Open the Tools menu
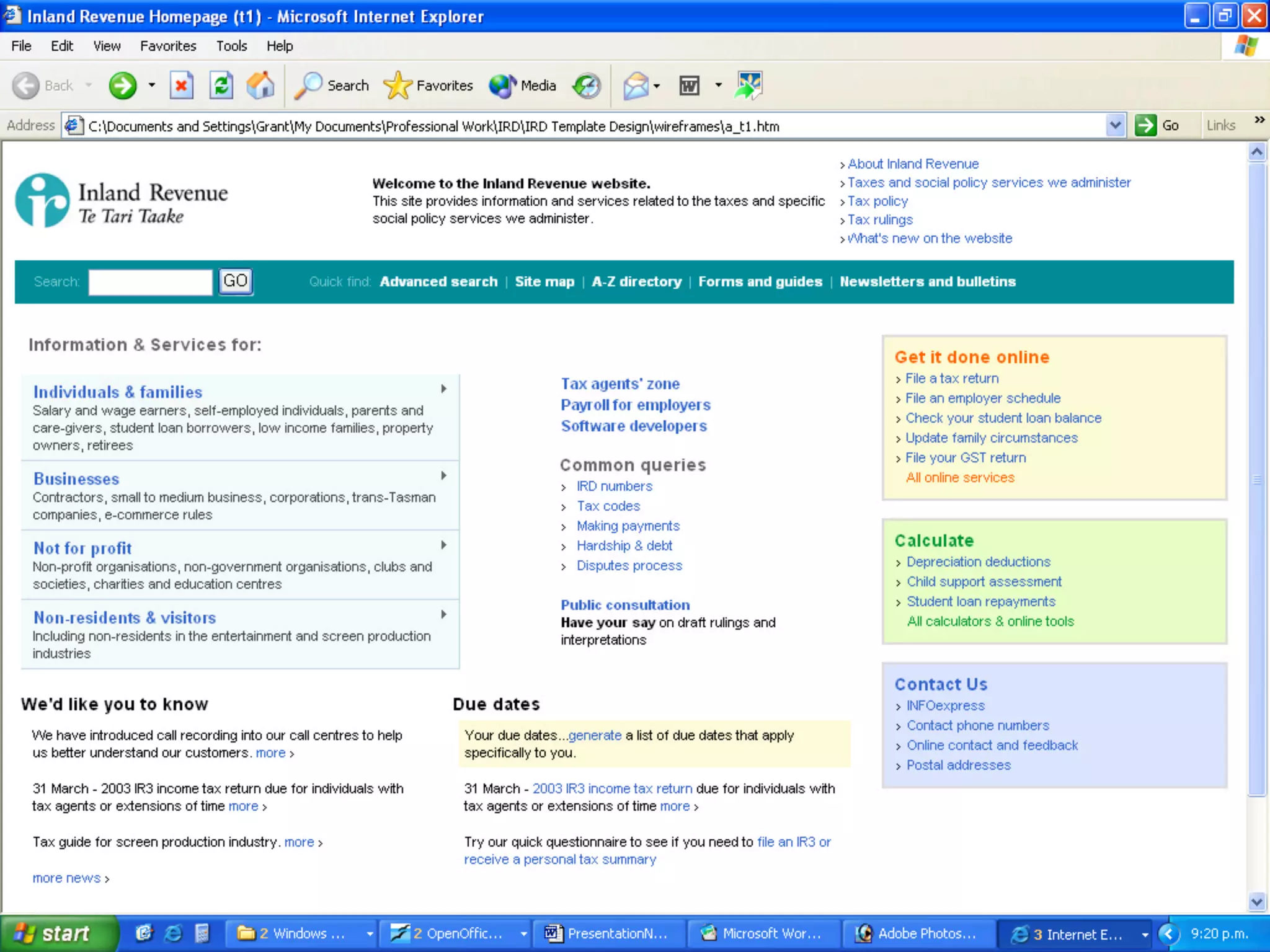Image resolution: width=1270 pixels, height=952 pixels. (x=231, y=46)
